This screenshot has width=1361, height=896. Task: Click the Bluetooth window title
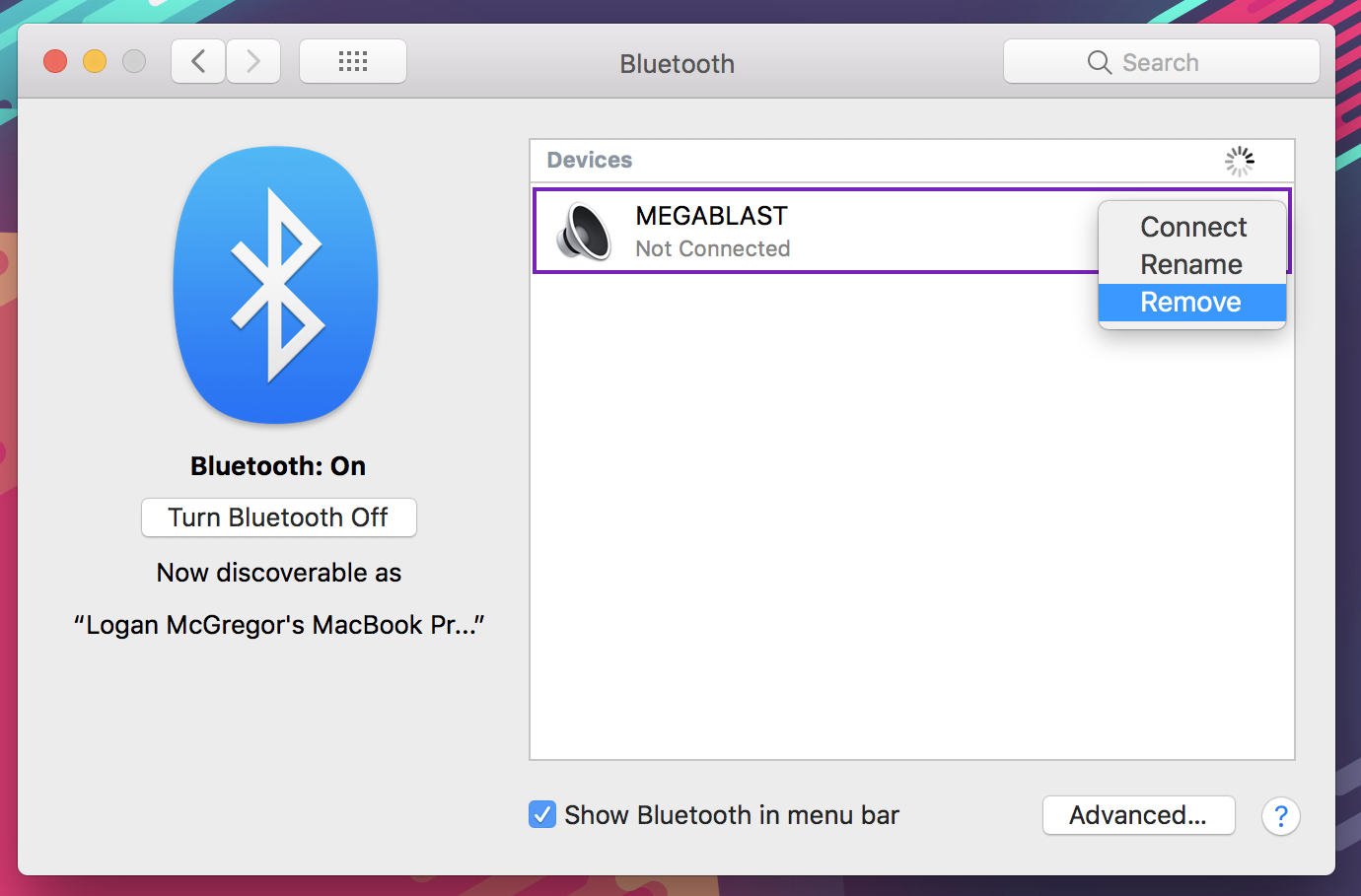click(677, 64)
